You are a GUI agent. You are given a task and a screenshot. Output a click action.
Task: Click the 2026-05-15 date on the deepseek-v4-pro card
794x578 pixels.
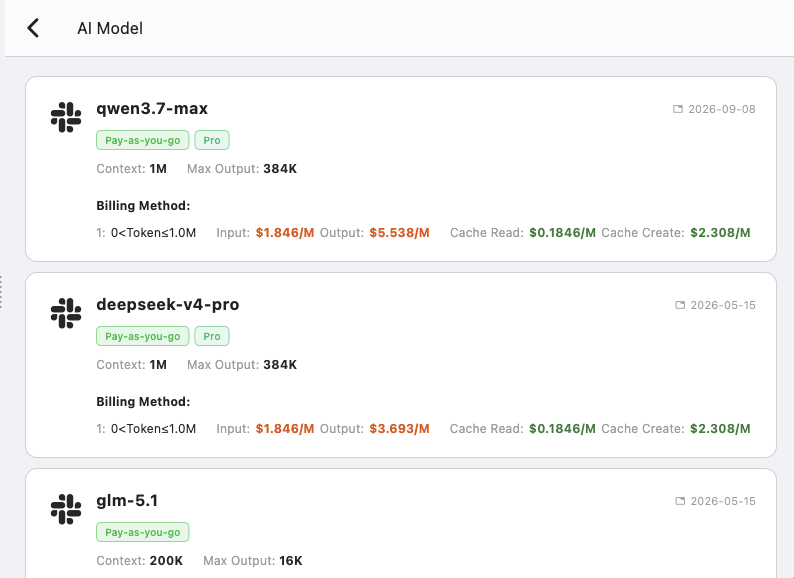(723, 305)
